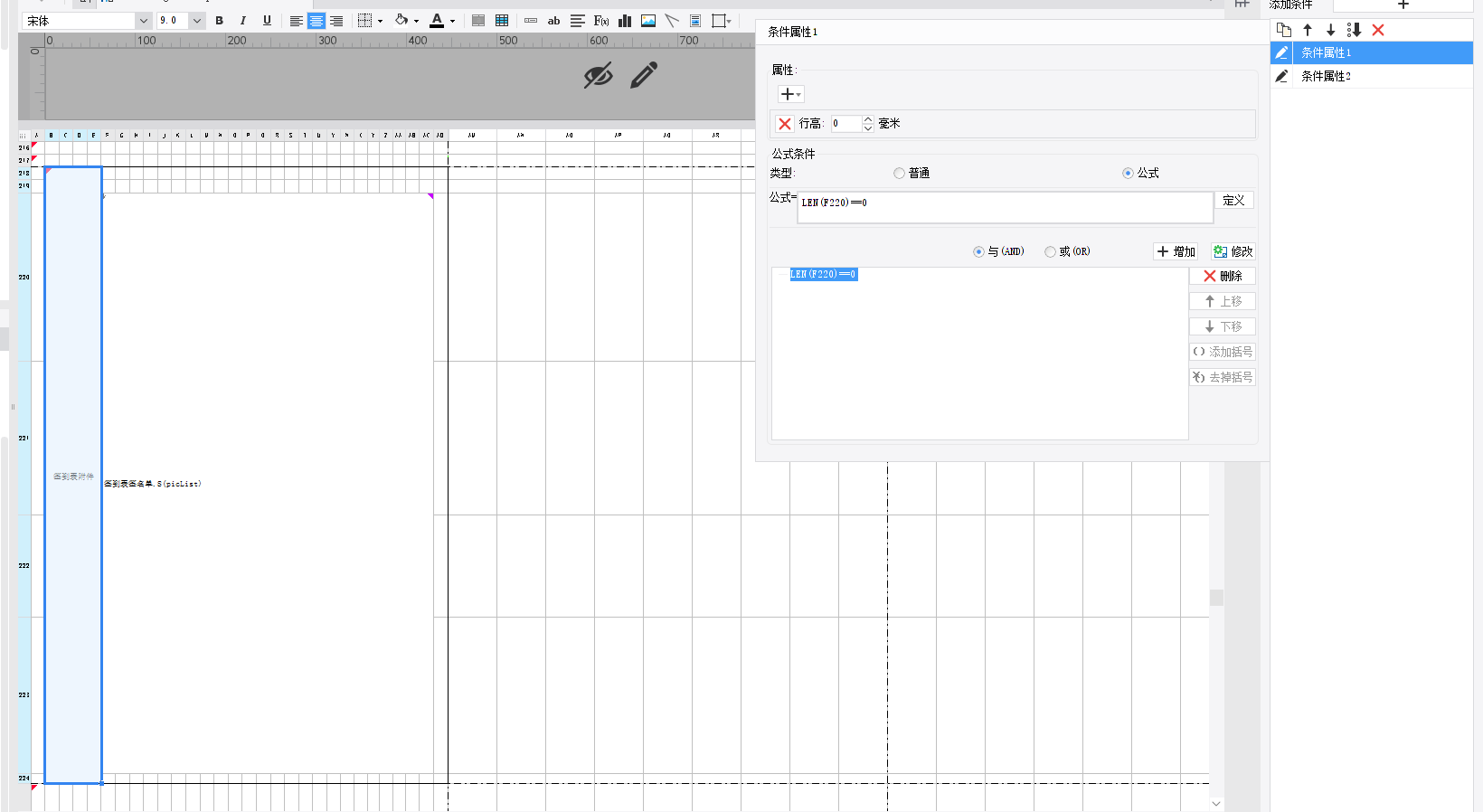Click row header 222

(24, 566)
